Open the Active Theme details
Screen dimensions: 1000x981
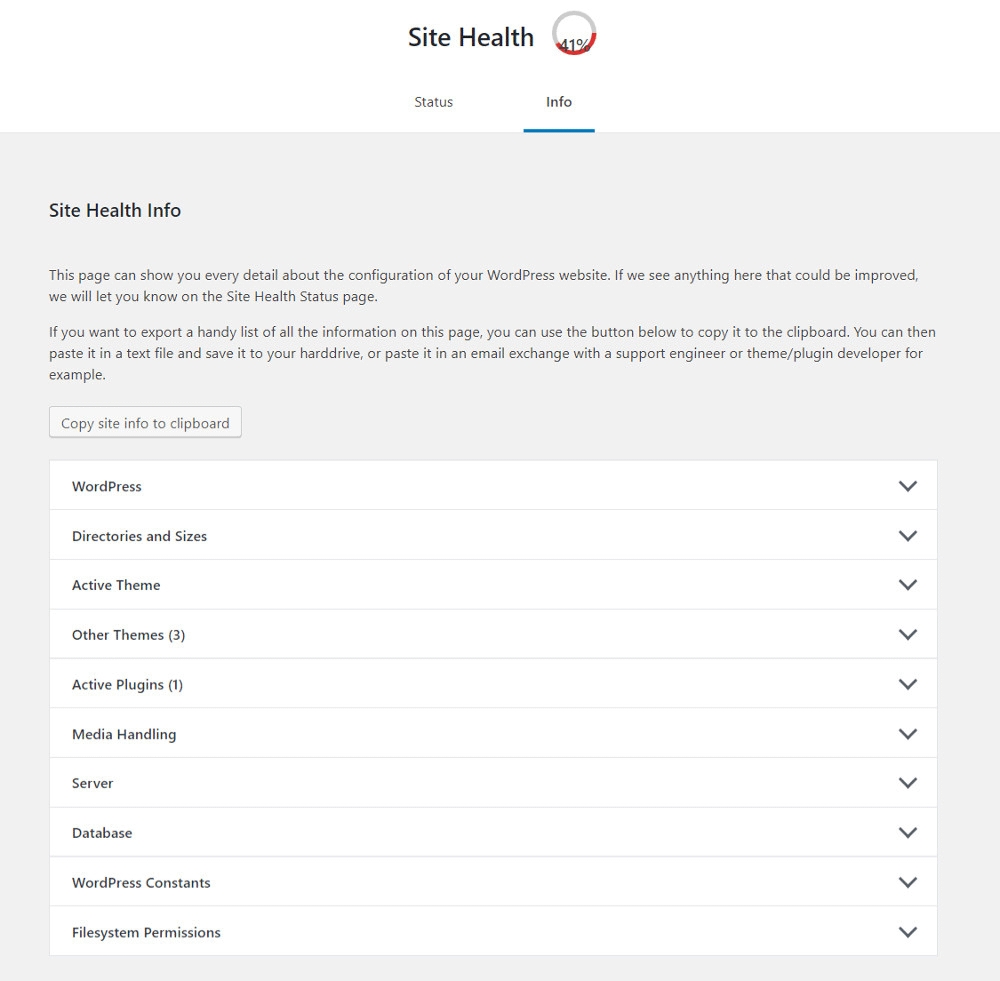coord(493,584)
